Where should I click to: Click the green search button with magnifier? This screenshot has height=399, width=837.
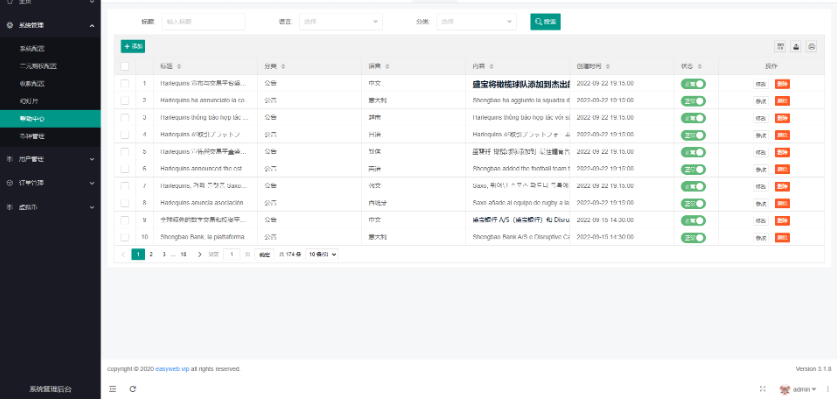tap(545, 22)
